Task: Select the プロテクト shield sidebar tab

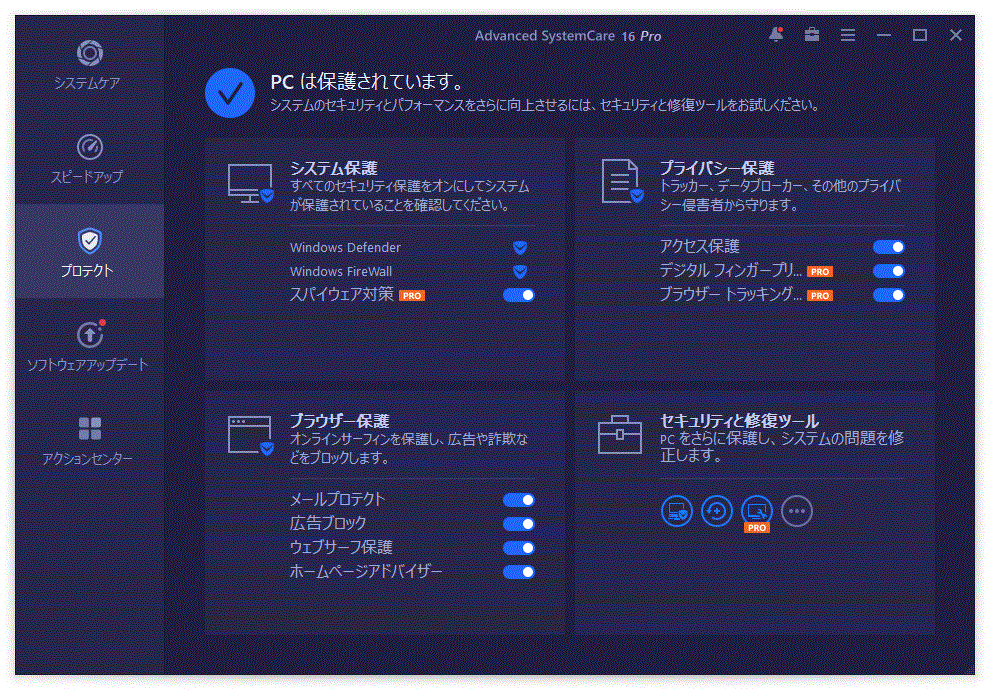Action: pyautogui.click(x=89, y=252)
